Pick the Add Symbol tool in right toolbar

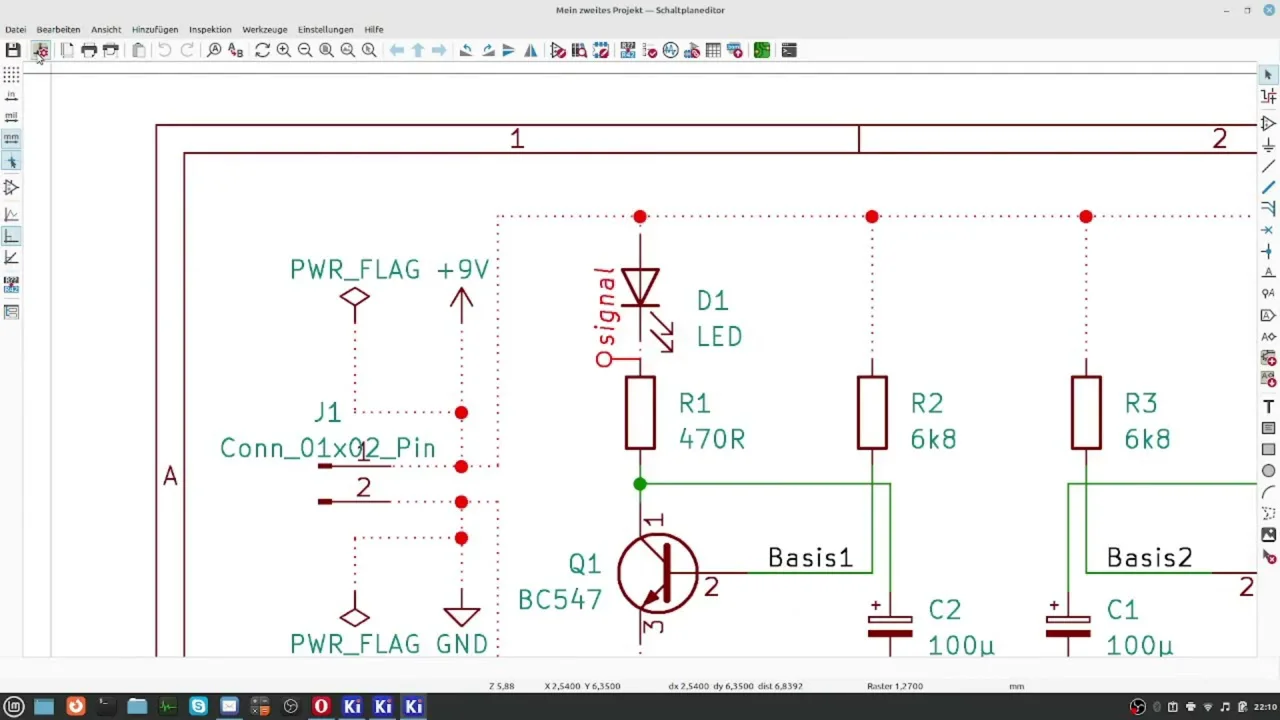click(x=1268, y=123)
